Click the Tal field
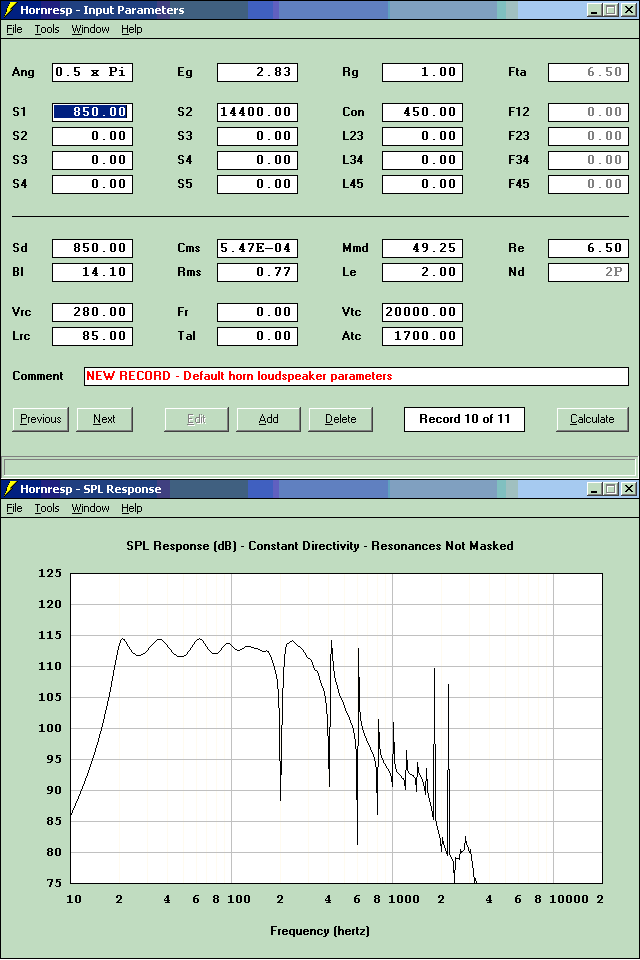The width and height of the screenshot is (640, 960). tap(257, 336)
